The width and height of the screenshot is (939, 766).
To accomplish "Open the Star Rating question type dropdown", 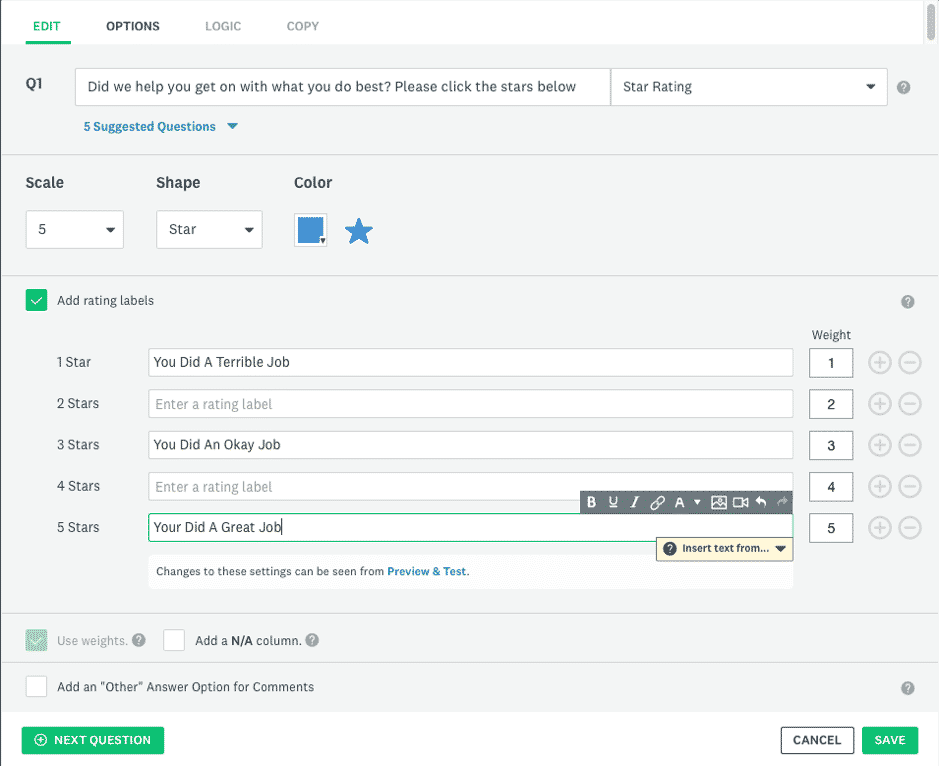I will click(748, 87).
